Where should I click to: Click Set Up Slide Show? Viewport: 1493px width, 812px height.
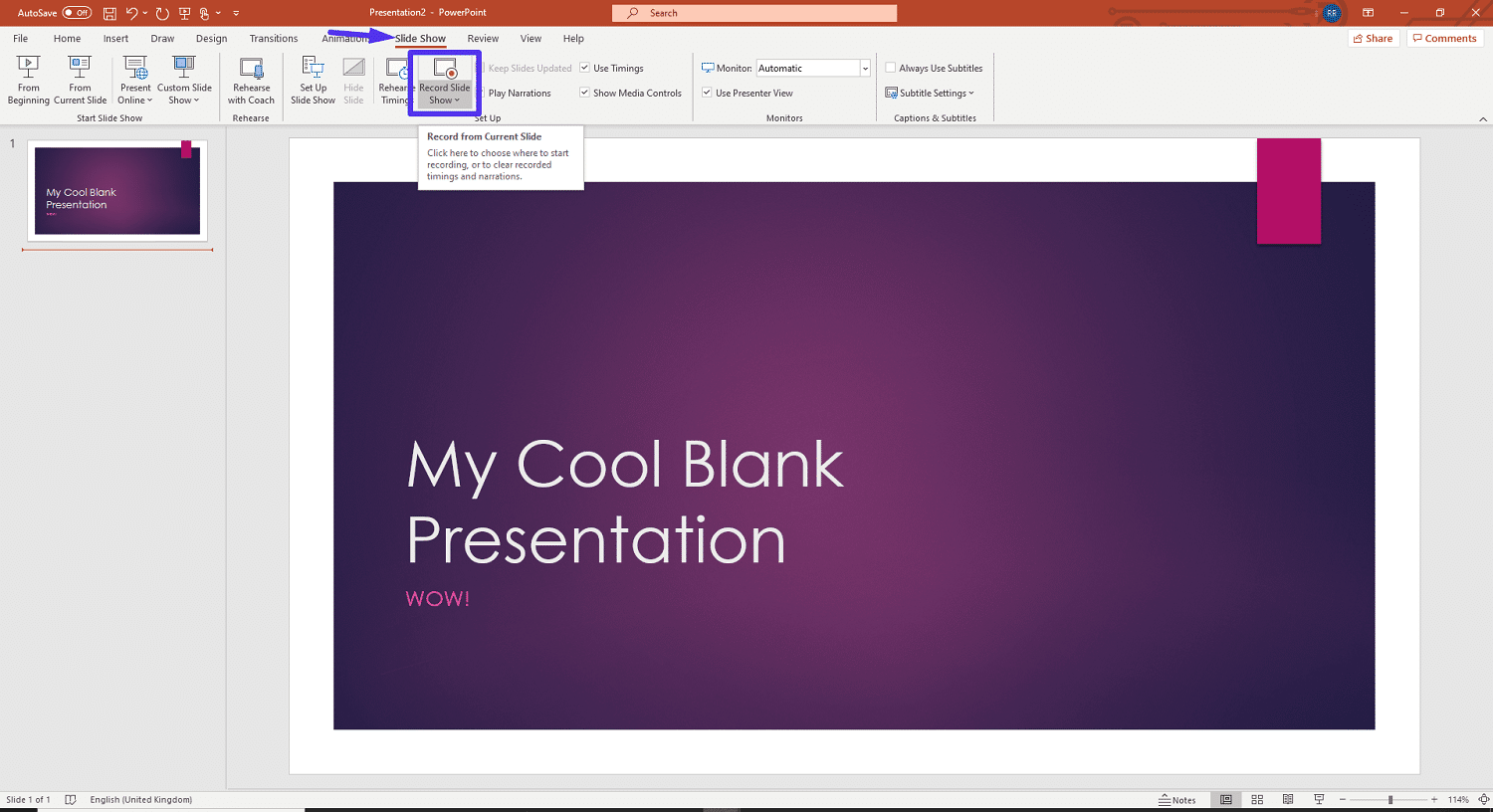pyautogui.click(x=313, y=80)
